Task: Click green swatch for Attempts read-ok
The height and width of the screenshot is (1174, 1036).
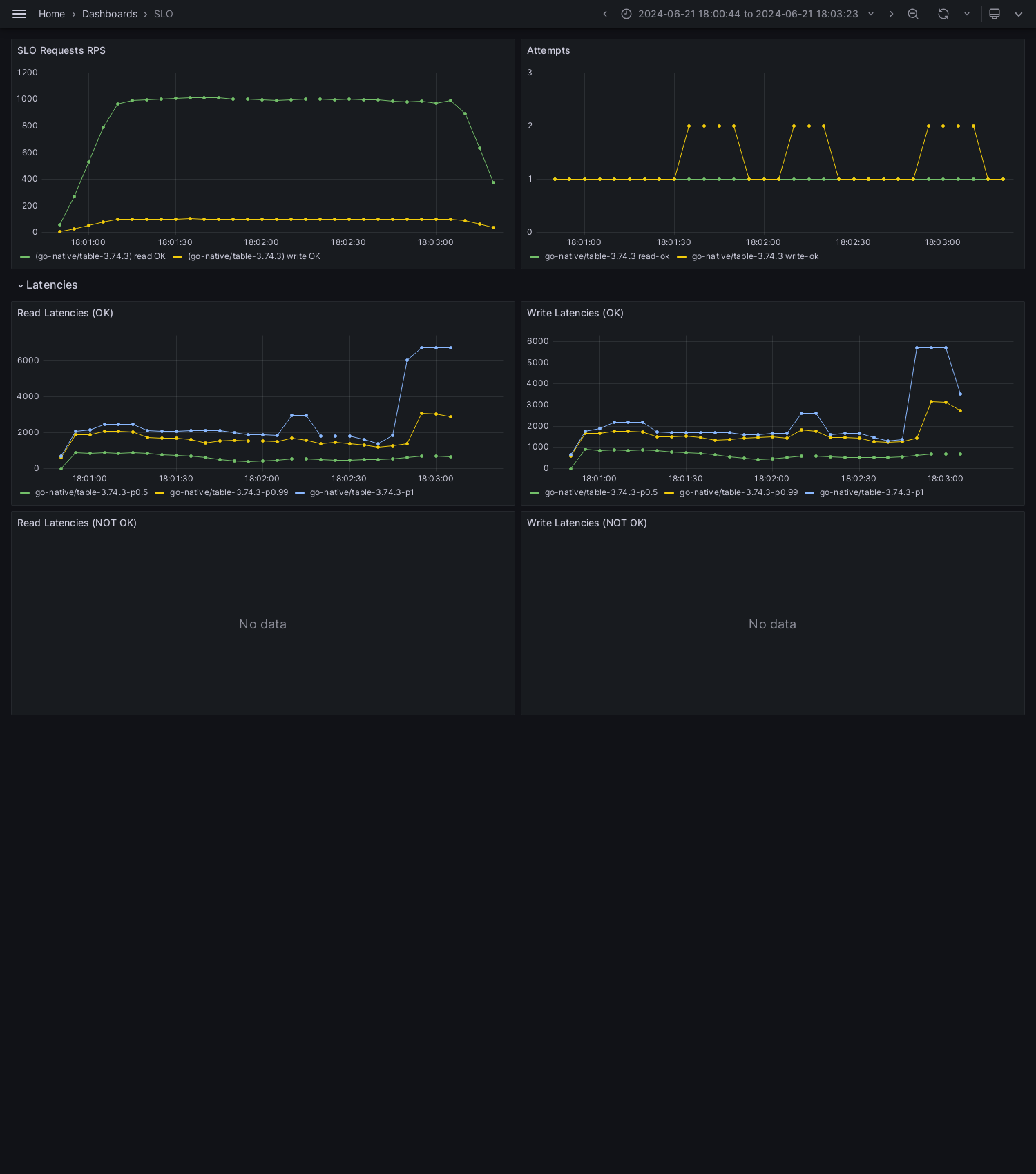Action: [535, 257]
